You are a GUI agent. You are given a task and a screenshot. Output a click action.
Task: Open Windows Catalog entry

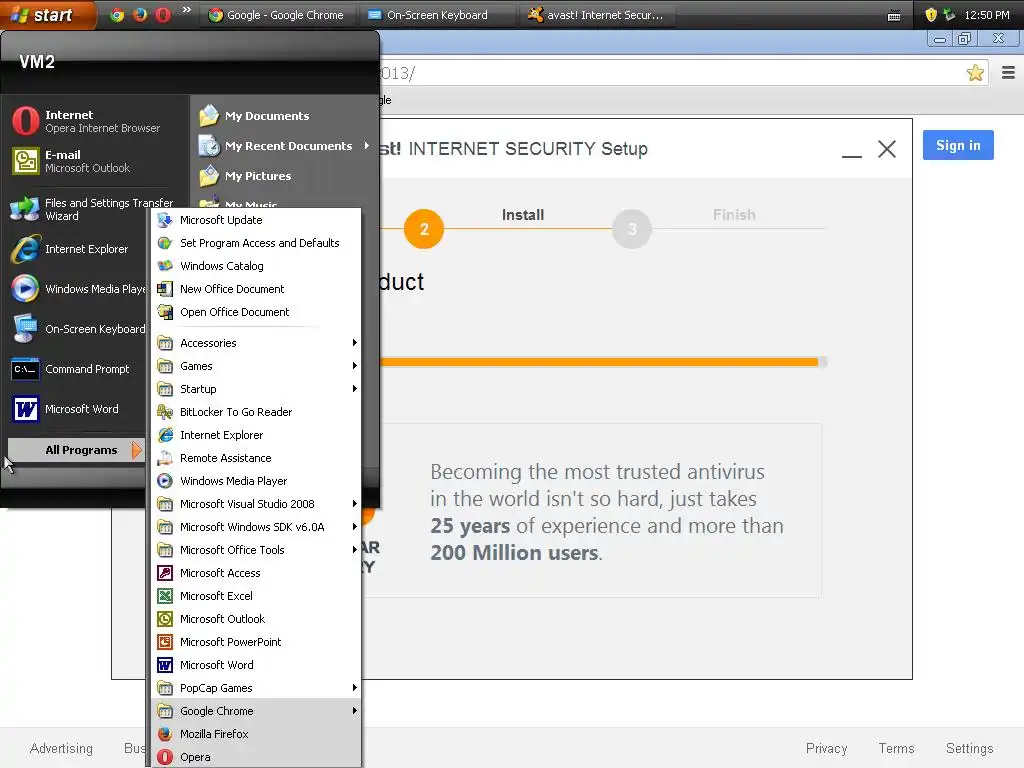[257, 266]
